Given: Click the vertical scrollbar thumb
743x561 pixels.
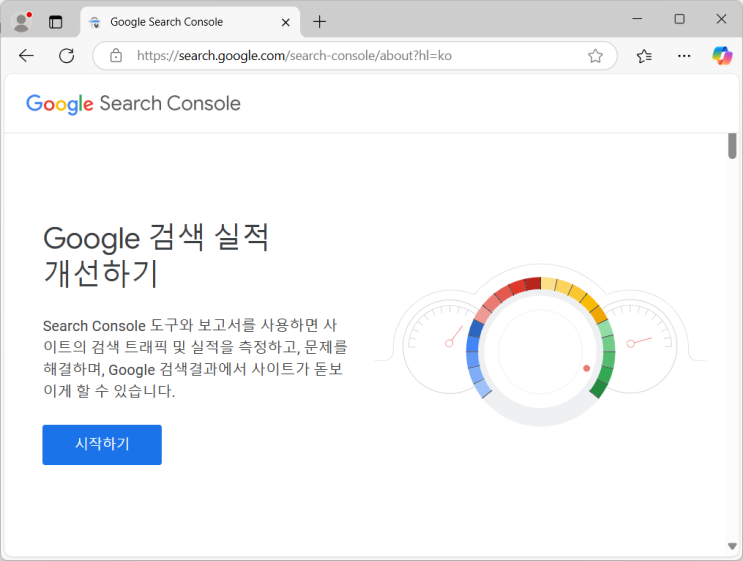Looking at the screenshot, I should pos(732,146).
